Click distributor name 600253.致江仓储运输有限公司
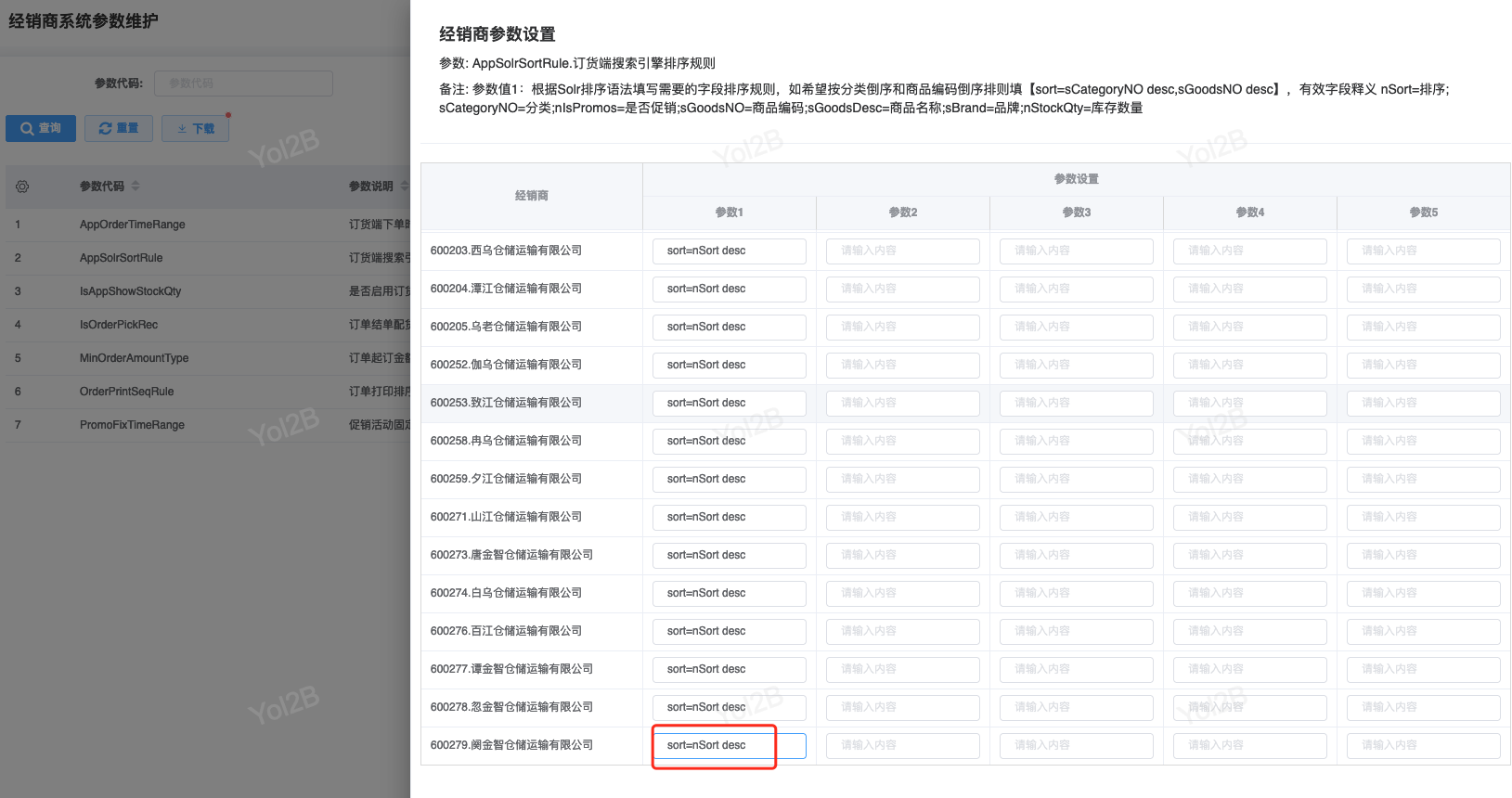The image size is (1512, 798). (x=507, y=403)
